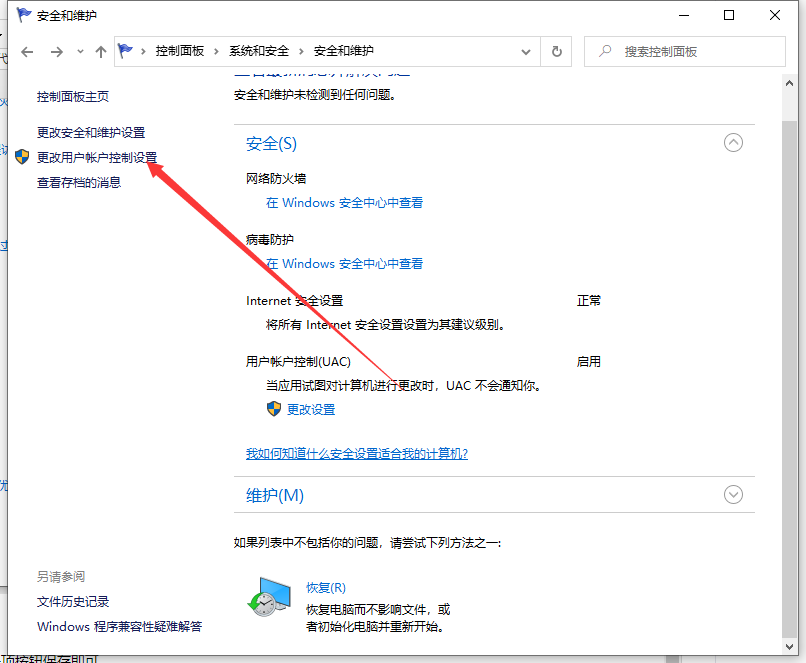Click the UAC shield icon beside 更改设置
Image resolution: width=806 pixels, height=663 pixels.
tap(274, 409)
